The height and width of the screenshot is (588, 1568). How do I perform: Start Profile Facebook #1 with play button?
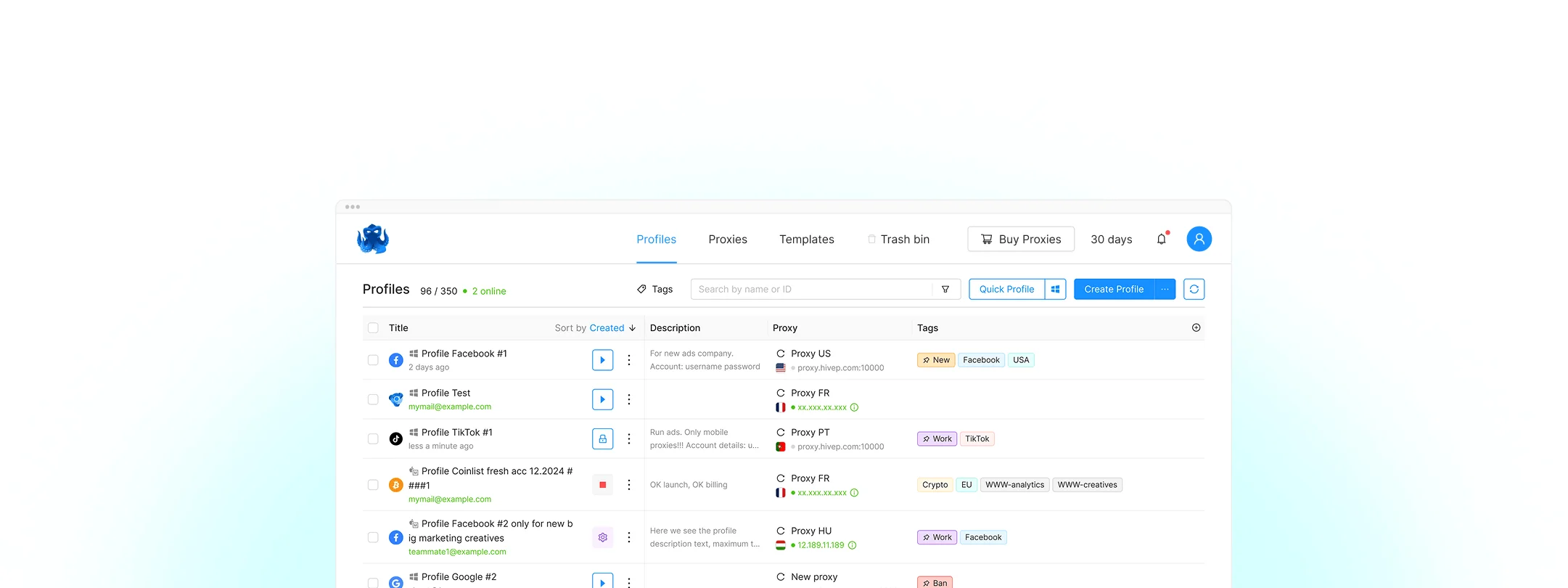point(602,360)
